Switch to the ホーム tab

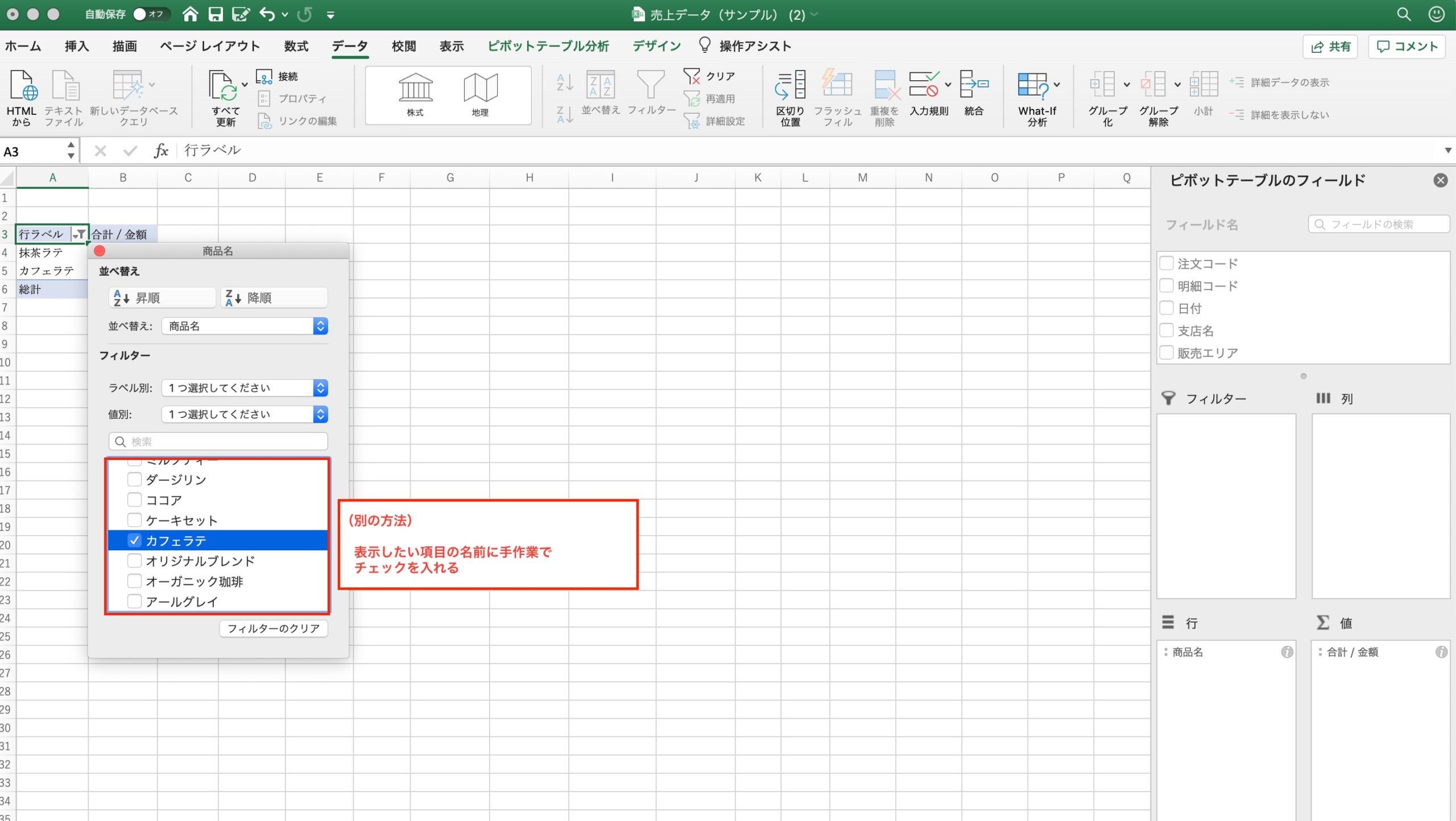coord(23,46)
